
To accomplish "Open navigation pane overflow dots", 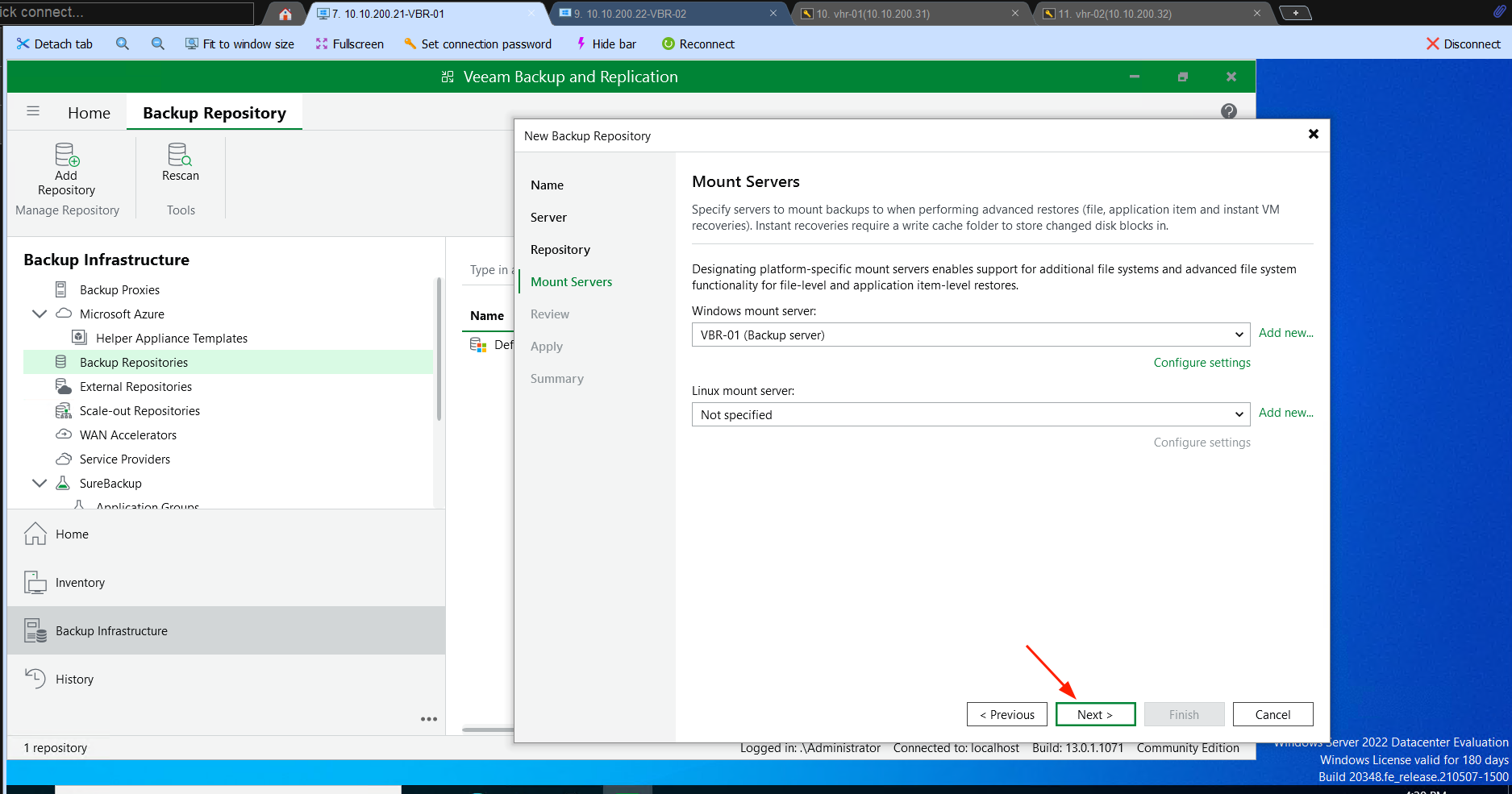I will tap(428, 719).
